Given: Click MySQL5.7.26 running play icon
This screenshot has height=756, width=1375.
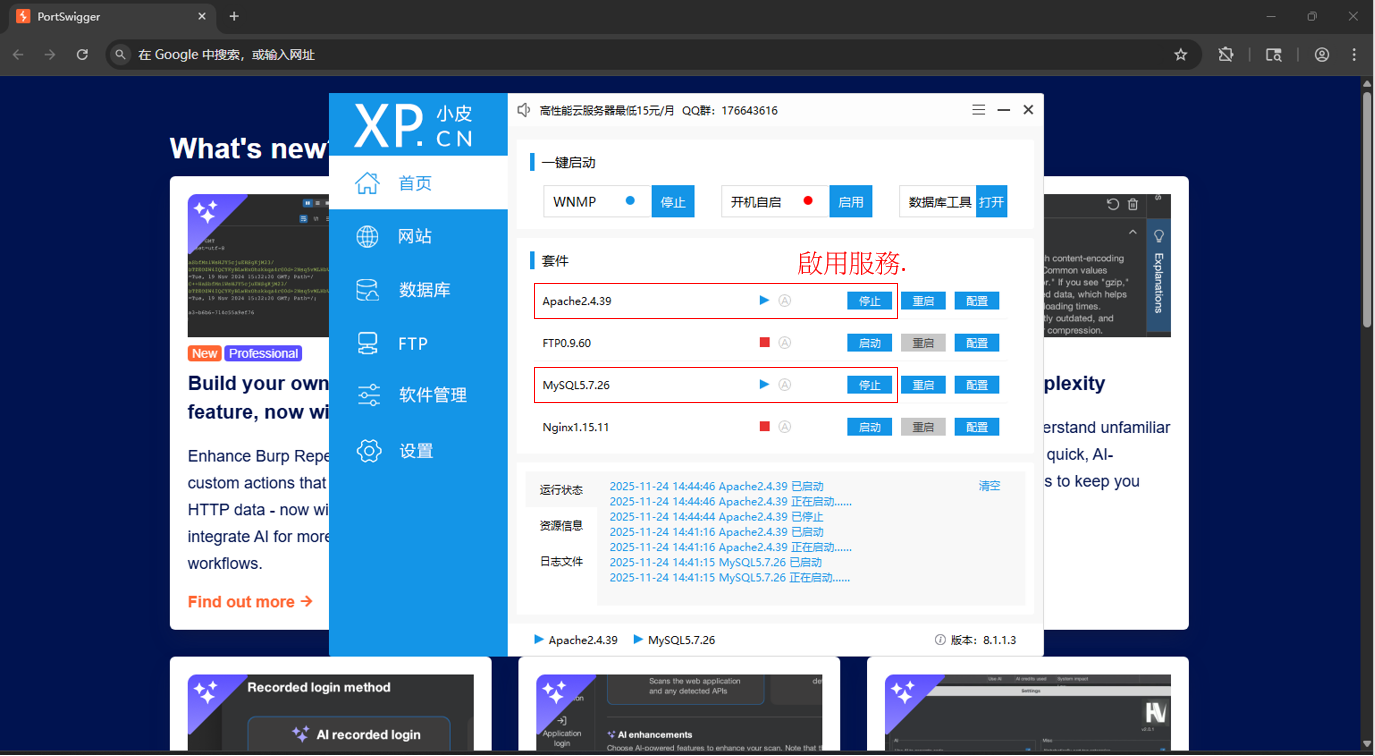Looking at the screenshot, I should point(765,384).
